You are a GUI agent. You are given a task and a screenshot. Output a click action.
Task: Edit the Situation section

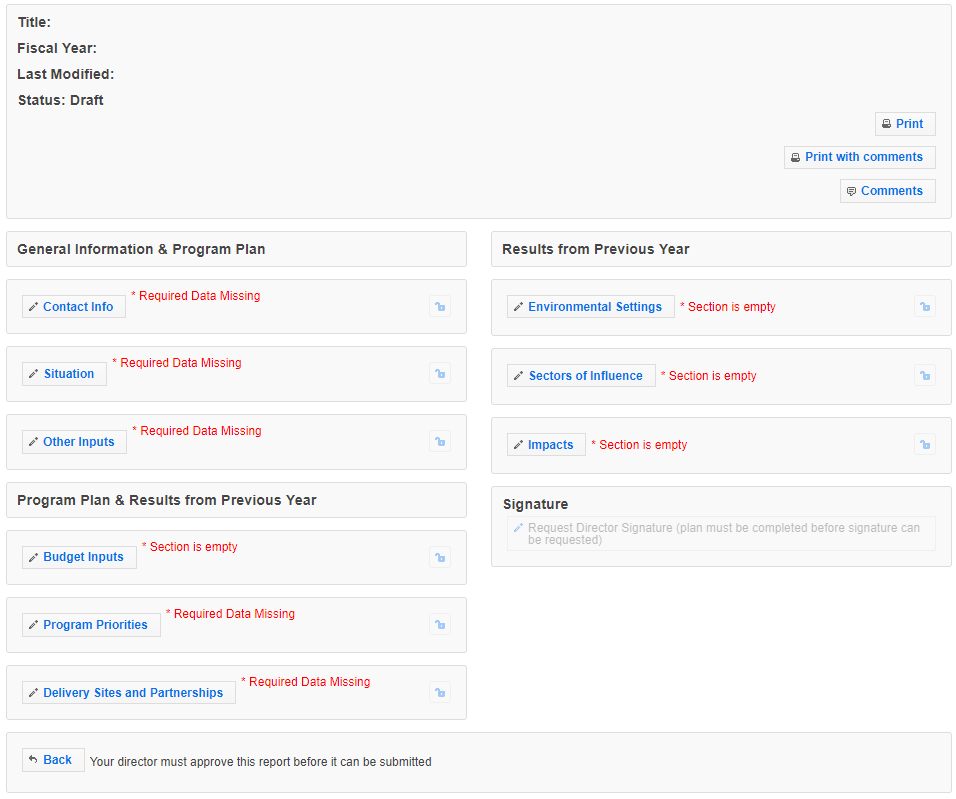click(64, 374)
